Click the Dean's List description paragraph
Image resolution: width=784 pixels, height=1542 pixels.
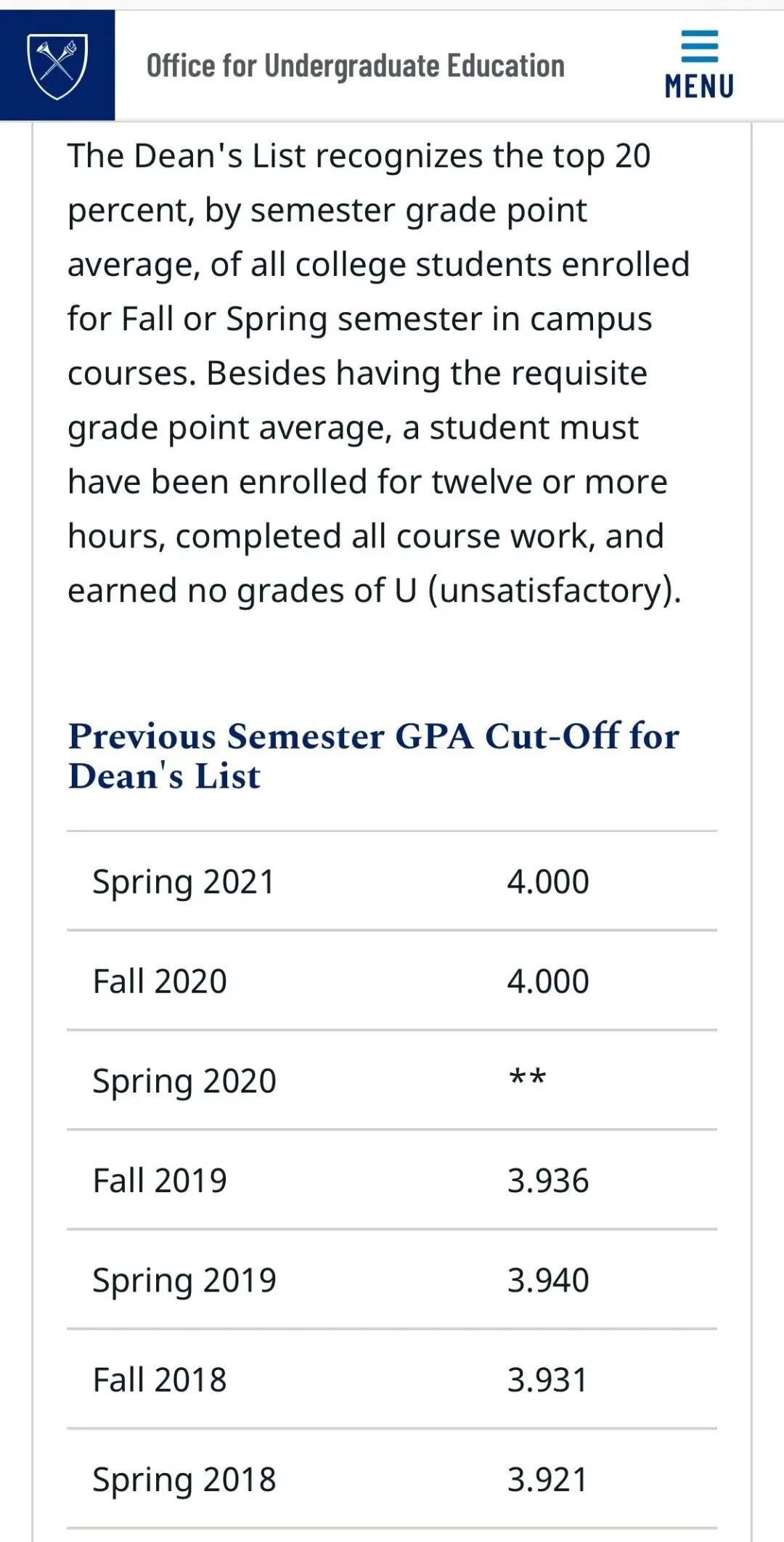378,372
